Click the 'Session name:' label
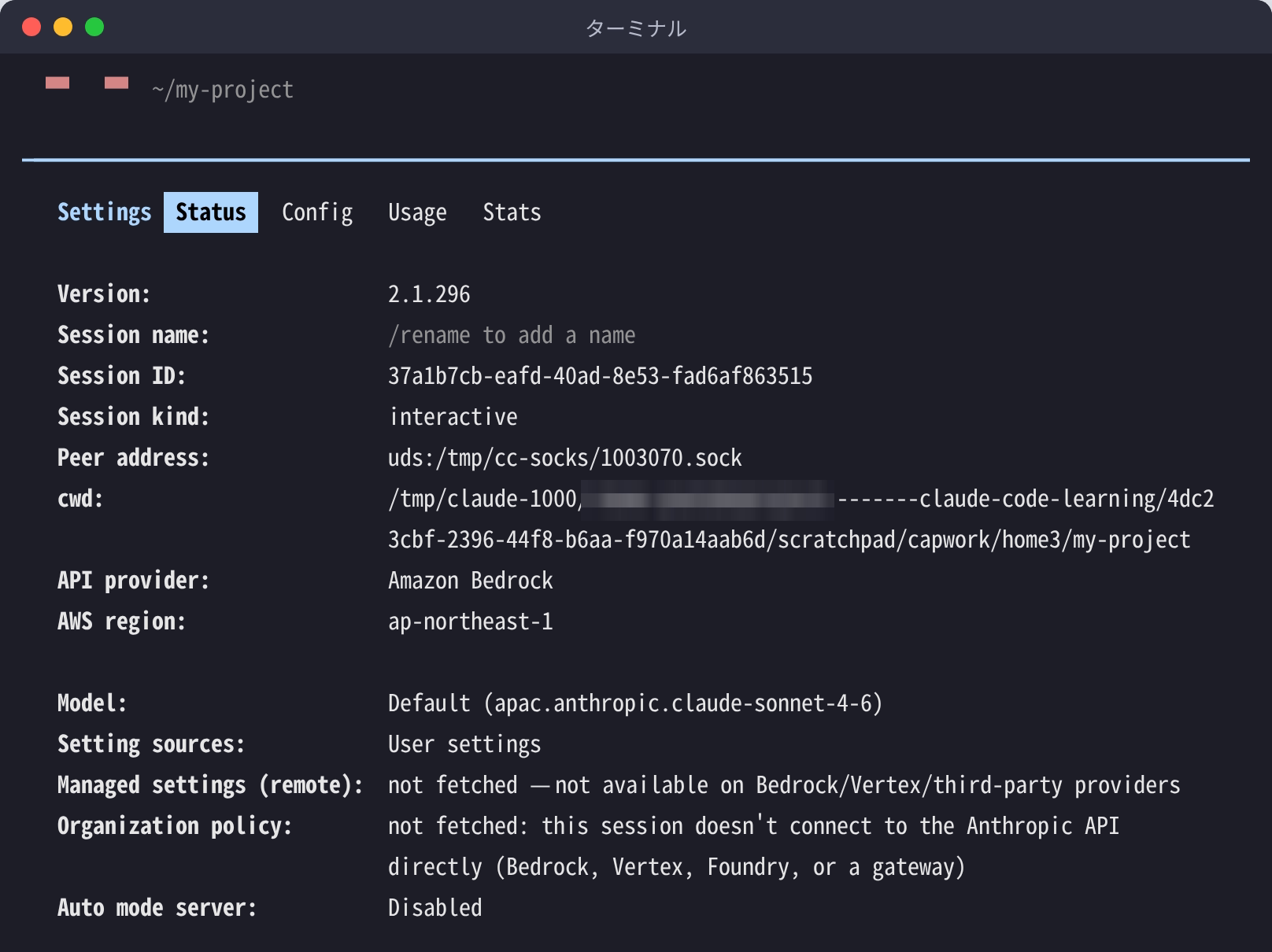The image size is (1272, 952). point(134,335)
